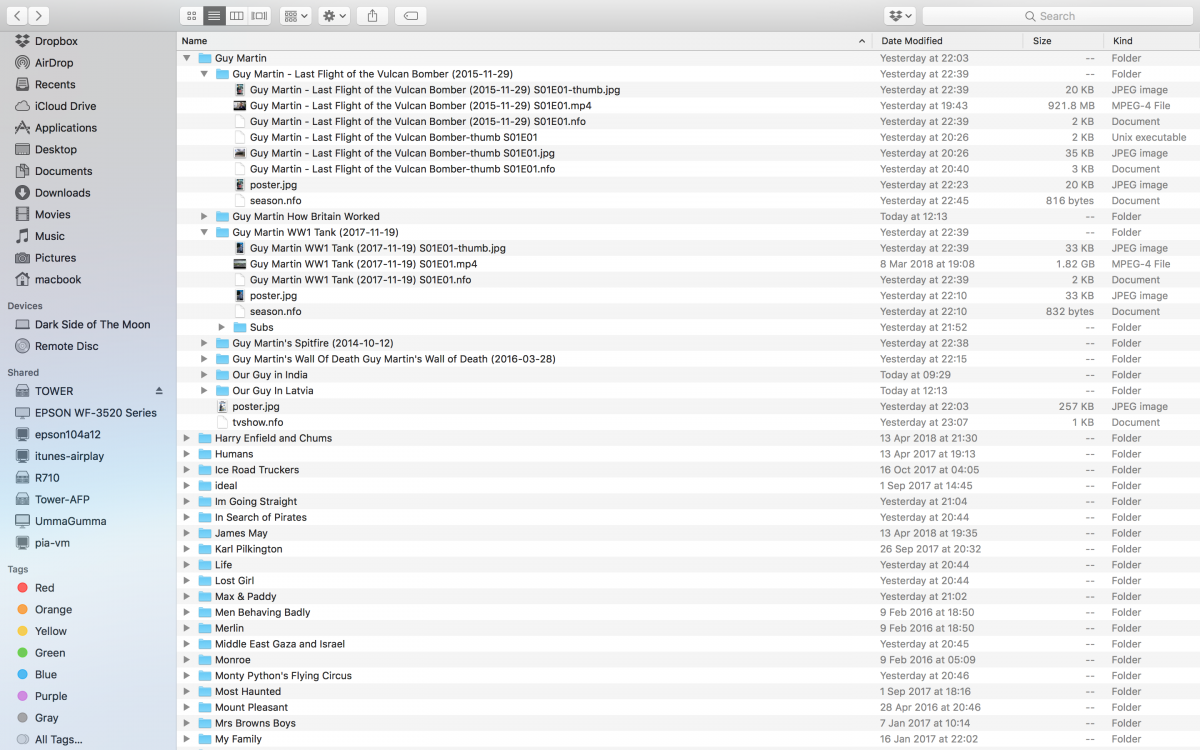This screenshot has width=1200, height=750.
Task: Switch to list view
Action: 215,16
